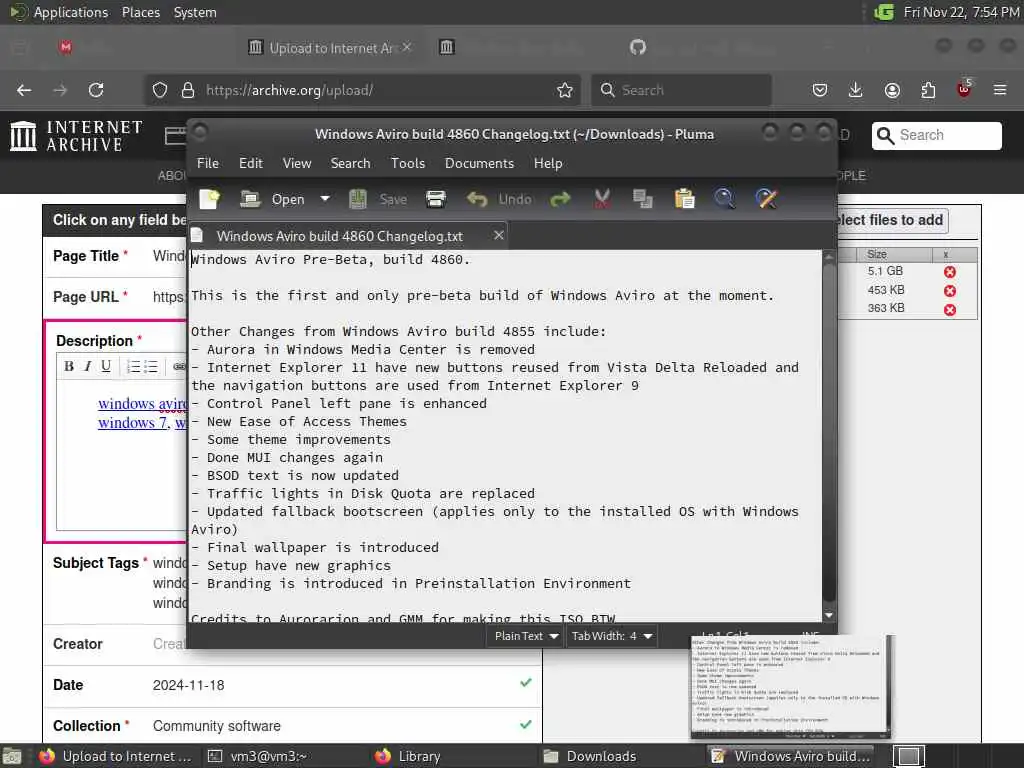Image resolution: width=1024 pixels, height=768 pixels.
Task: Open the Plain Text syntax dropdown
Action: point(525,636)
